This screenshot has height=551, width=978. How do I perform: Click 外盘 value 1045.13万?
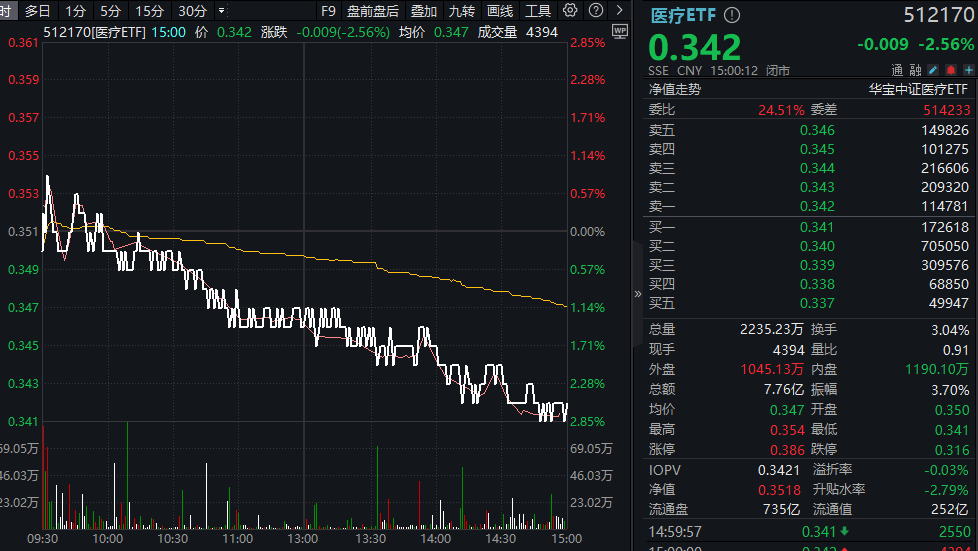[772, 369]
